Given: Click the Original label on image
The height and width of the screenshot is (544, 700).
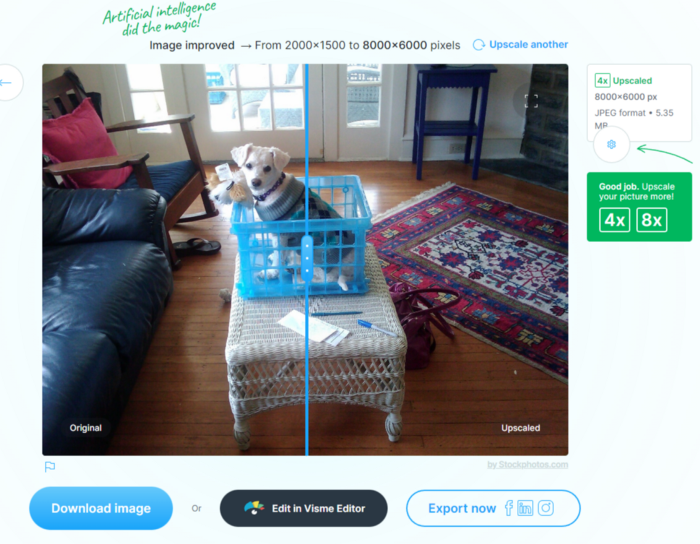Looking at the screenshot, I should coord(85,428).
